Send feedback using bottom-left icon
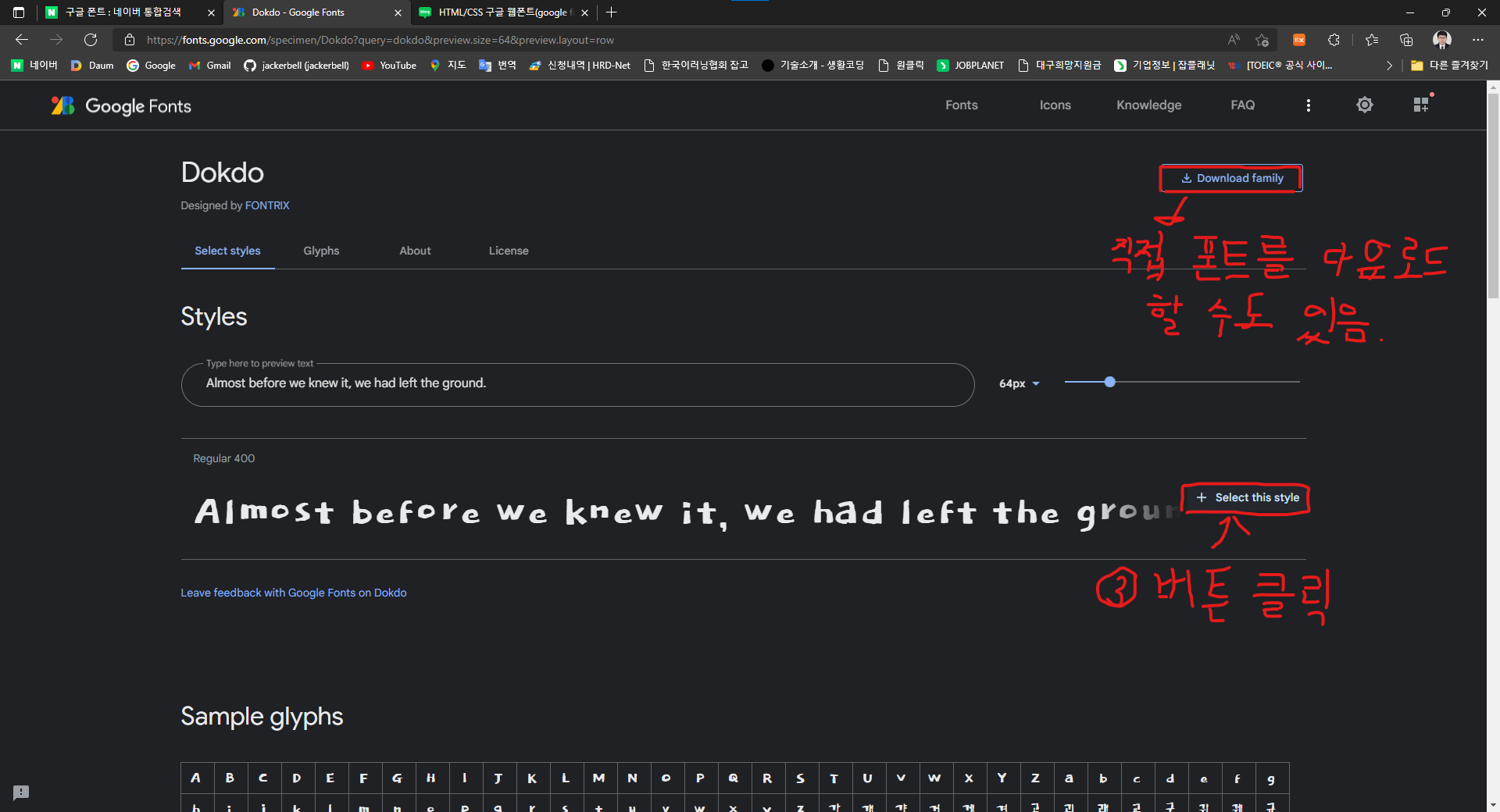 click(21, 792)
